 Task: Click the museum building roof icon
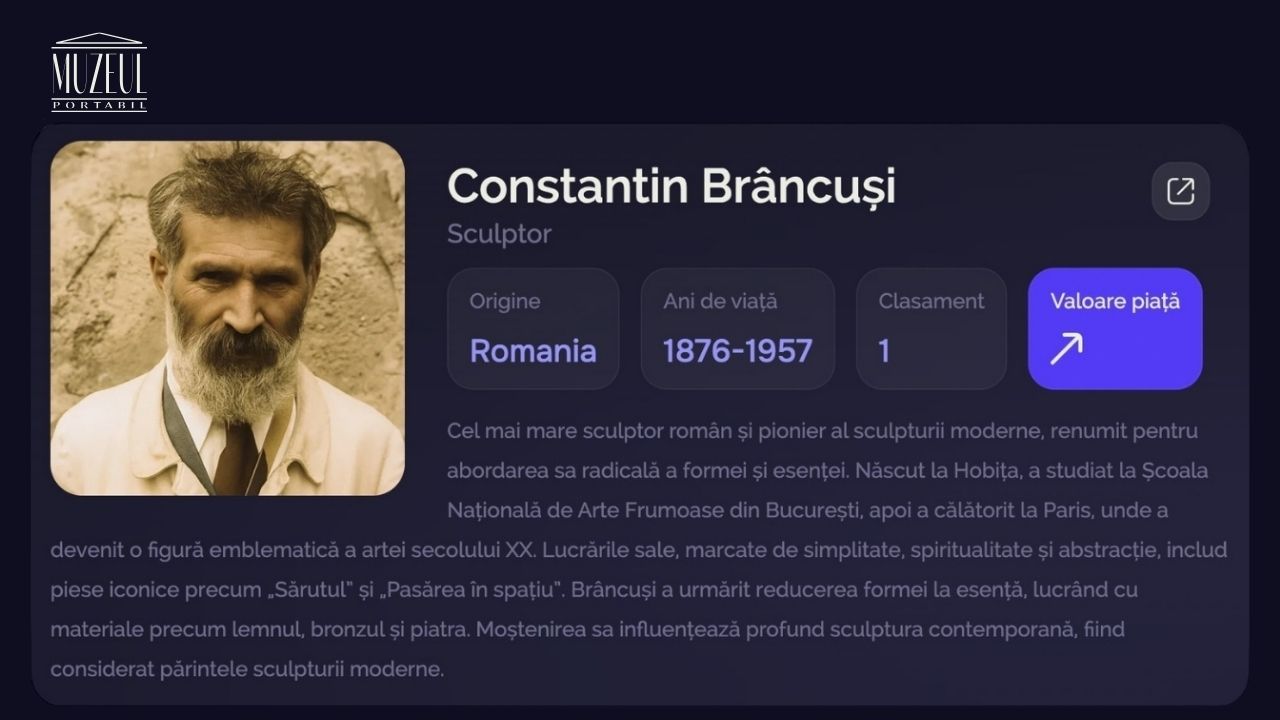(99, 39)
